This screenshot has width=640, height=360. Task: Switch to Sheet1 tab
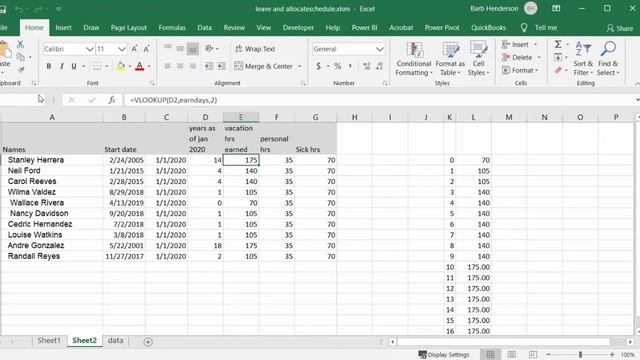[x=49, y=340]
